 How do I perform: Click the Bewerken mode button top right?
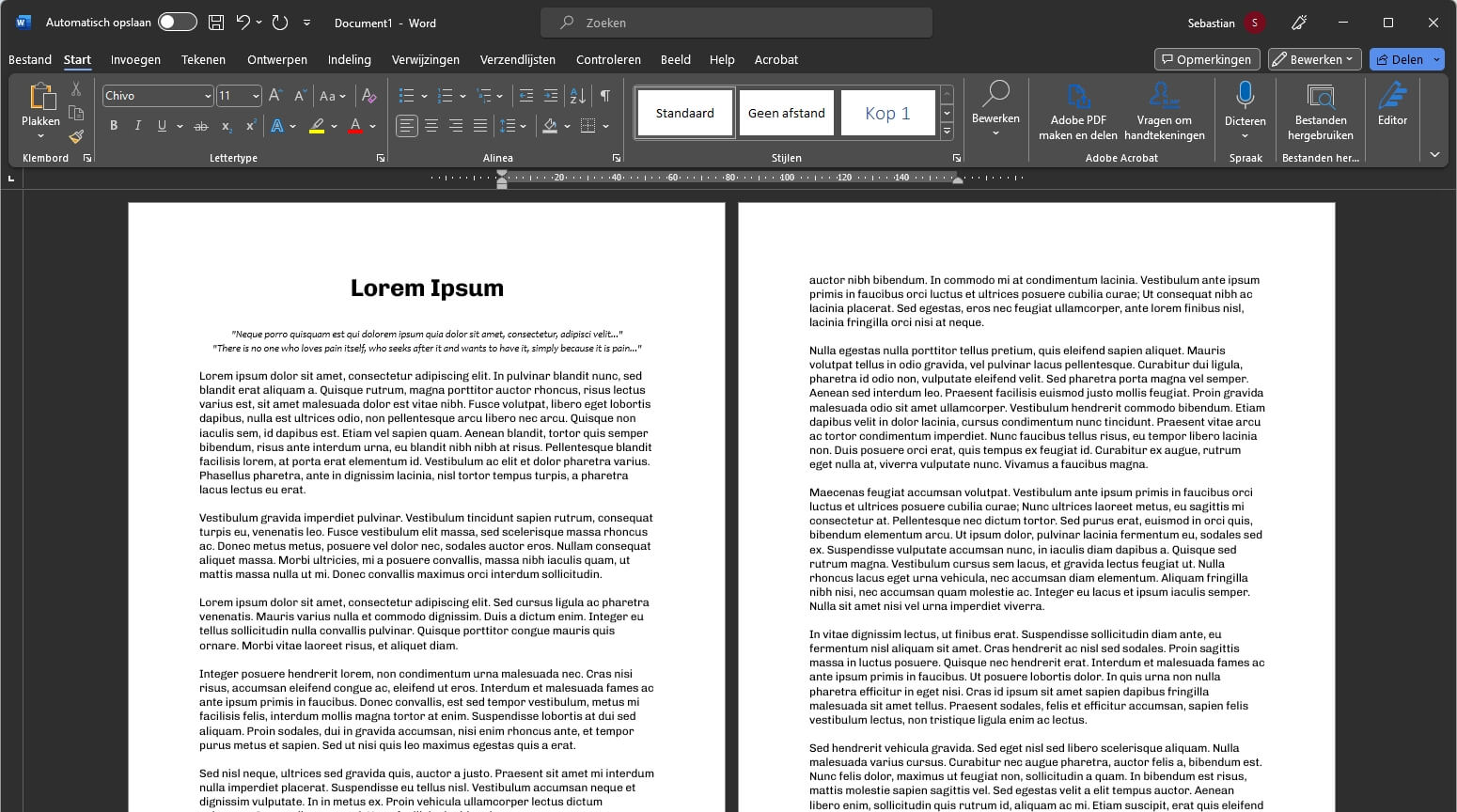[x=1314, y=59]
